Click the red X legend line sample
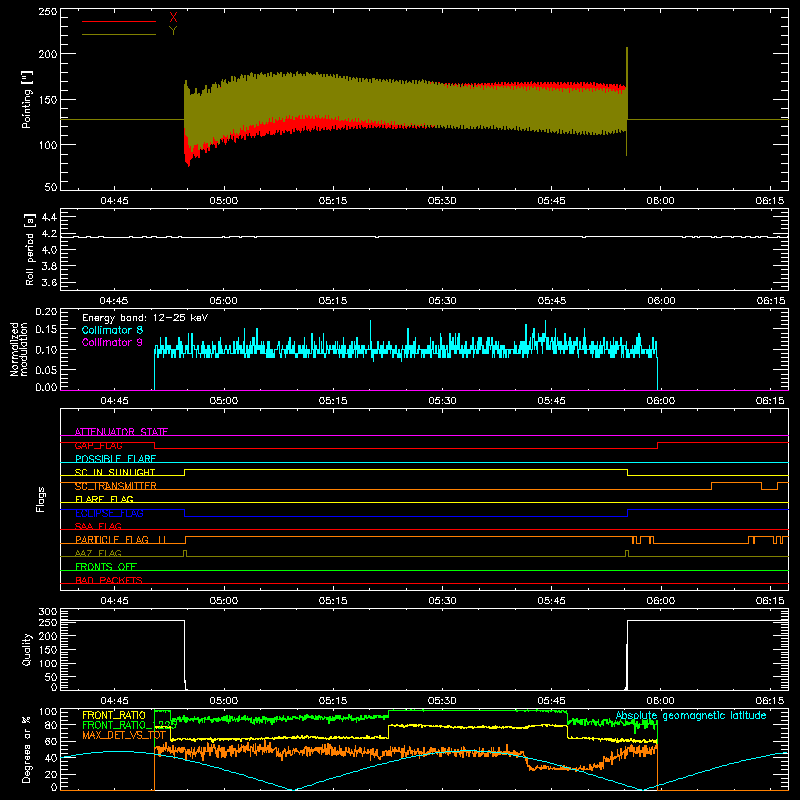800x800 pixels. click(118, 21)
